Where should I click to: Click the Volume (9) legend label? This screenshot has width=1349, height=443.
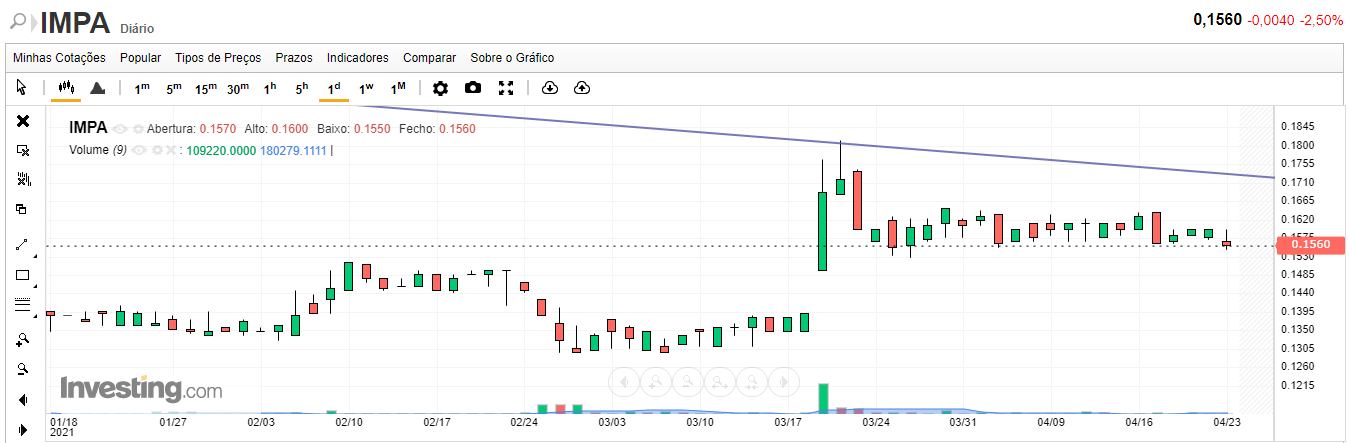click(x=98, y=150)
